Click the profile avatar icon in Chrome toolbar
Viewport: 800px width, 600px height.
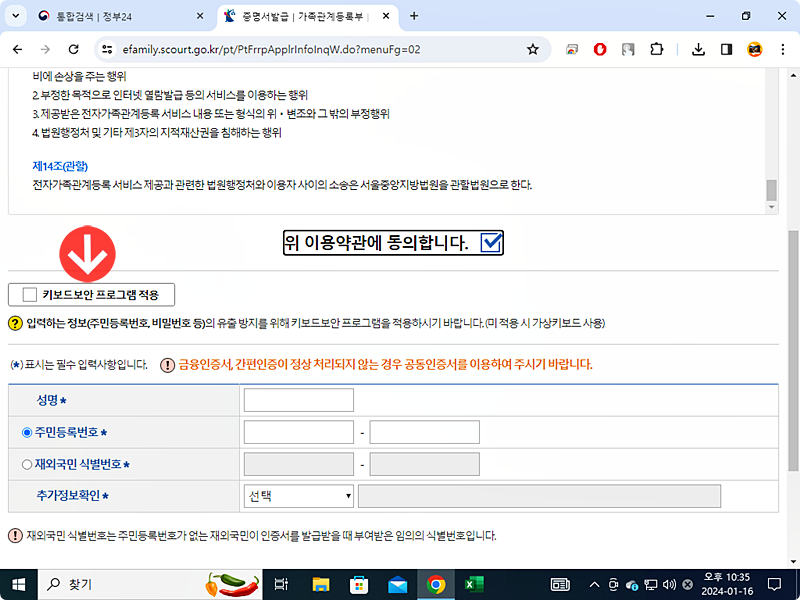point(753,48)
